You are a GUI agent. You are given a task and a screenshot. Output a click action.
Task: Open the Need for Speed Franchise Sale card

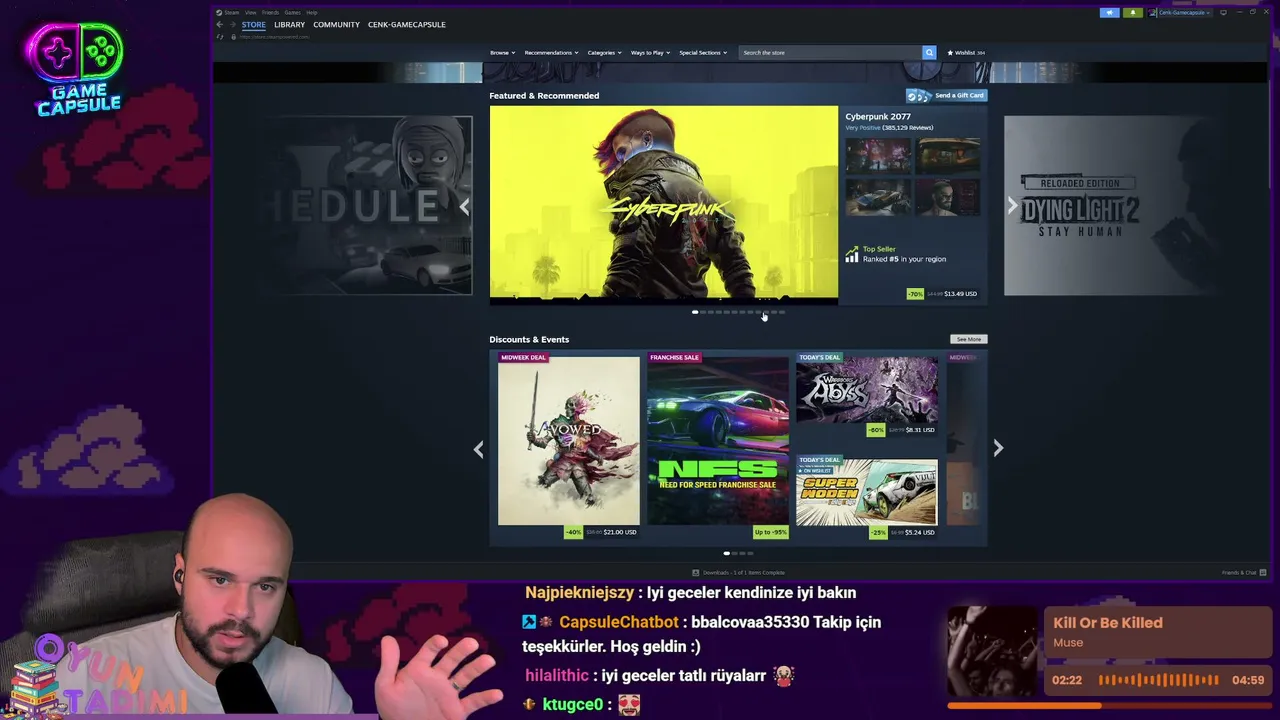(718, 441)
